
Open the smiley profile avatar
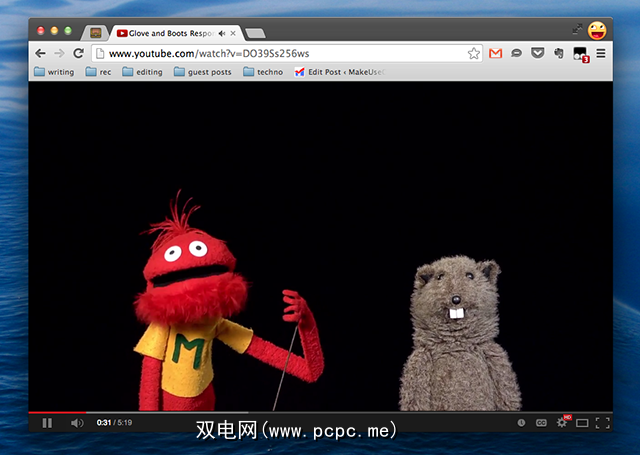tap(597, 30)
